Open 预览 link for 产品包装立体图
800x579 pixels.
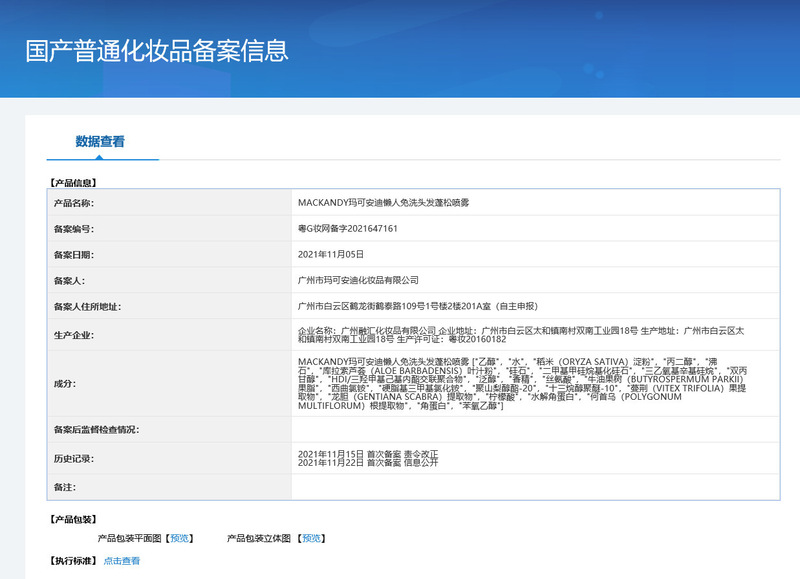[311, 538]
